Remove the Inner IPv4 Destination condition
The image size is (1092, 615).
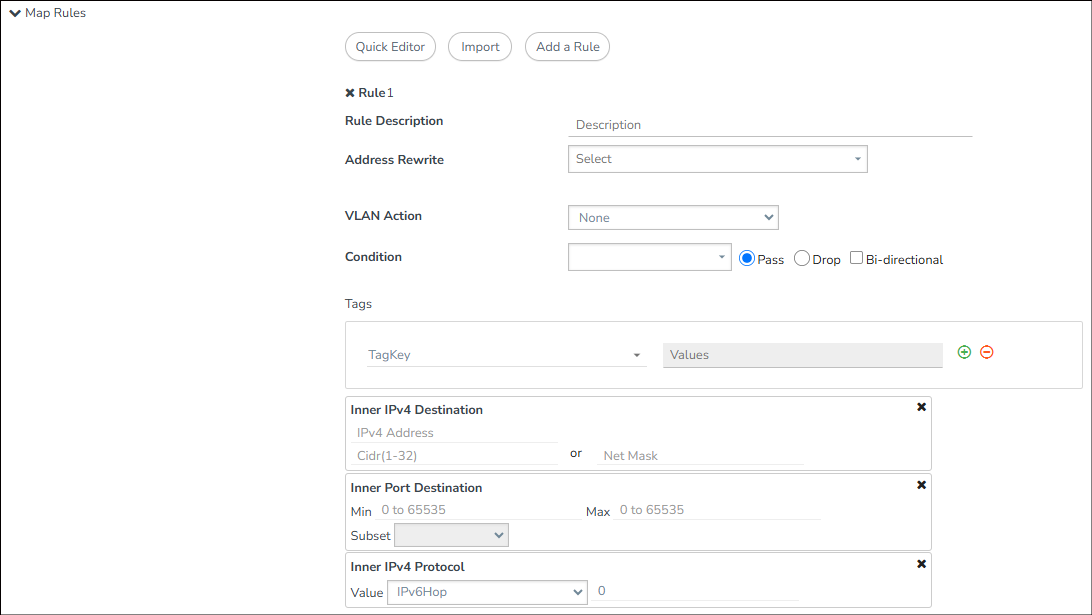click(x=921, y=407)
